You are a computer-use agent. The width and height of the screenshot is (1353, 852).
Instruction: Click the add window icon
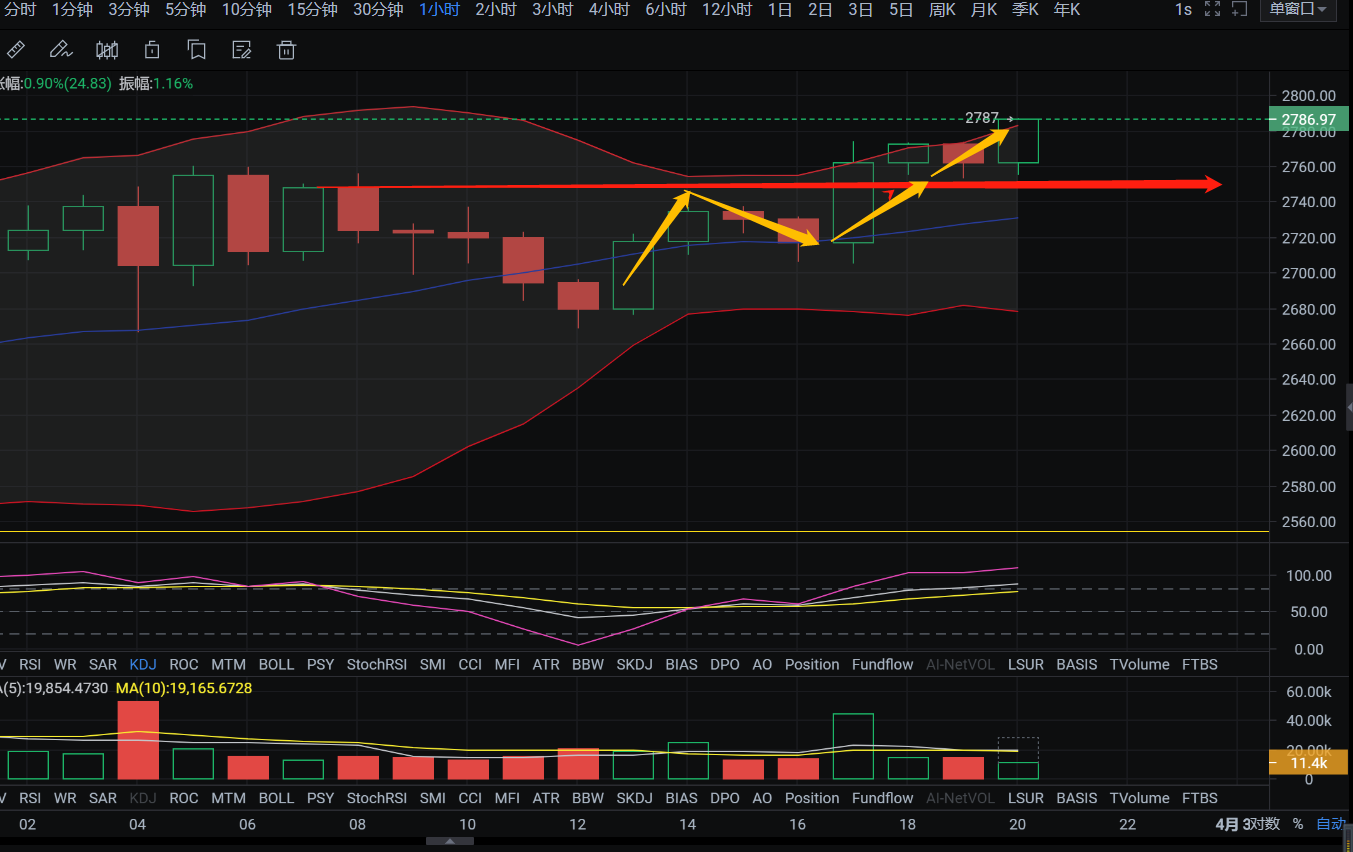pos(1239,10)
